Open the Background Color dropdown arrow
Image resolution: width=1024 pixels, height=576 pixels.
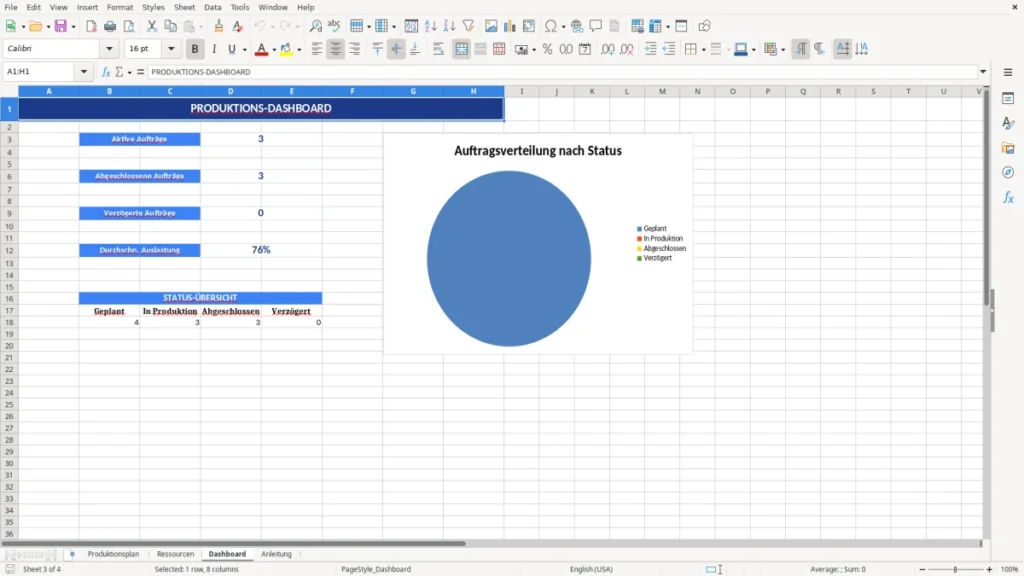pyautogui.click(x=299, y=50)
